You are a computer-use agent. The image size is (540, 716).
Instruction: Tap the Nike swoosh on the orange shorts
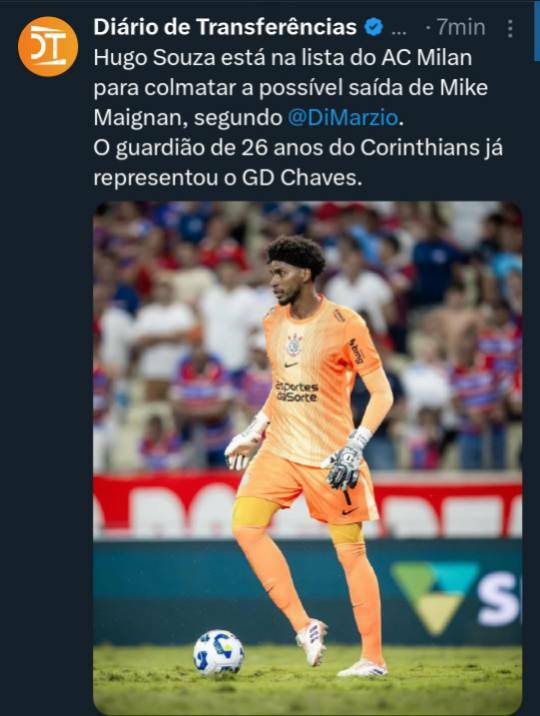point(350,511)
